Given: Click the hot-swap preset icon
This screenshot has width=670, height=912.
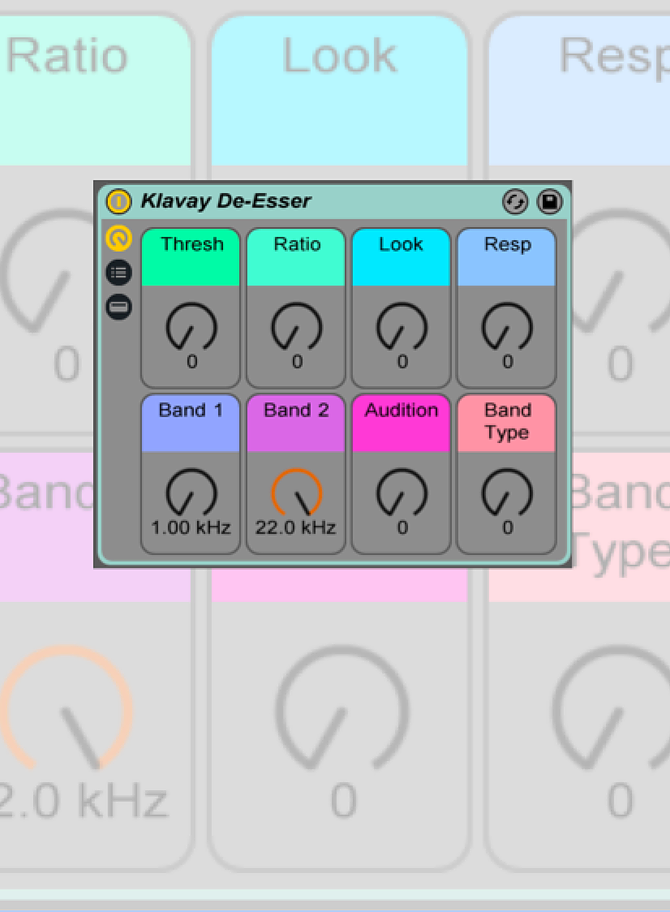Looking at the screenshot, I should (515, 202).
